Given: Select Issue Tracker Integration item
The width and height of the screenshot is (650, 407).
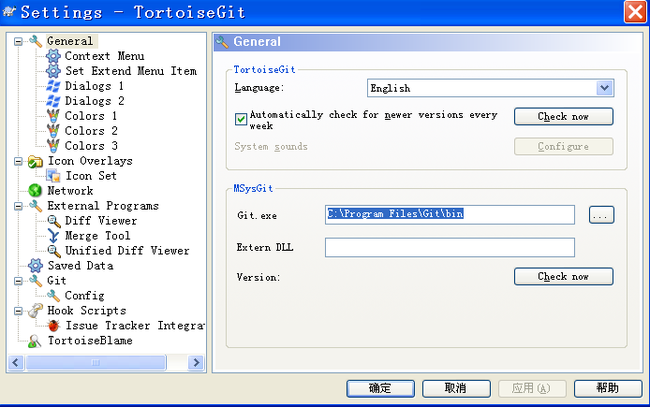Looking at the screenshot, I should [135, 326].
